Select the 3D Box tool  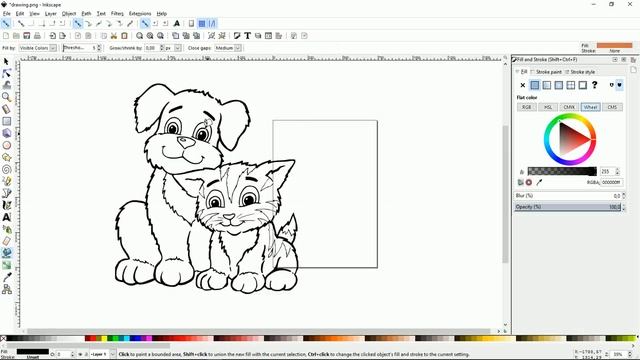(6, 133)
